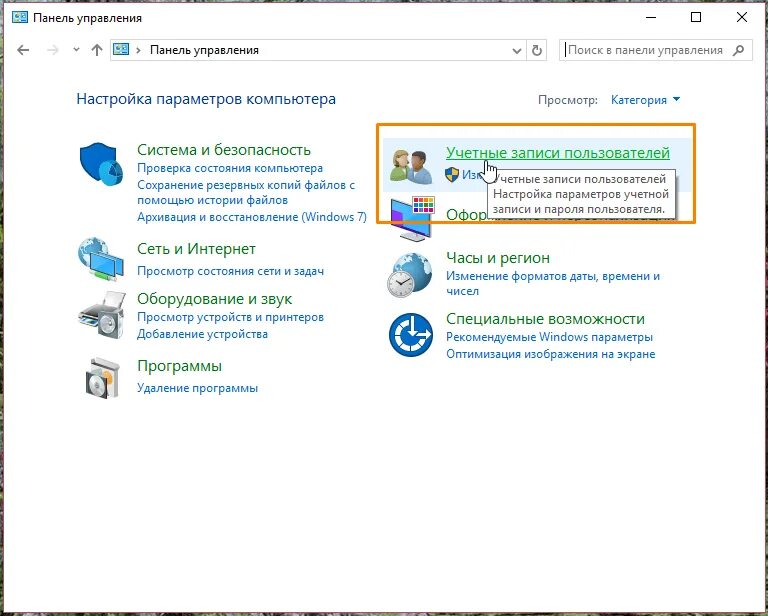Click Просмотр устройств и принтеров link
The height and width of the screenshot is (616, 768).
(x=230, y=317)
